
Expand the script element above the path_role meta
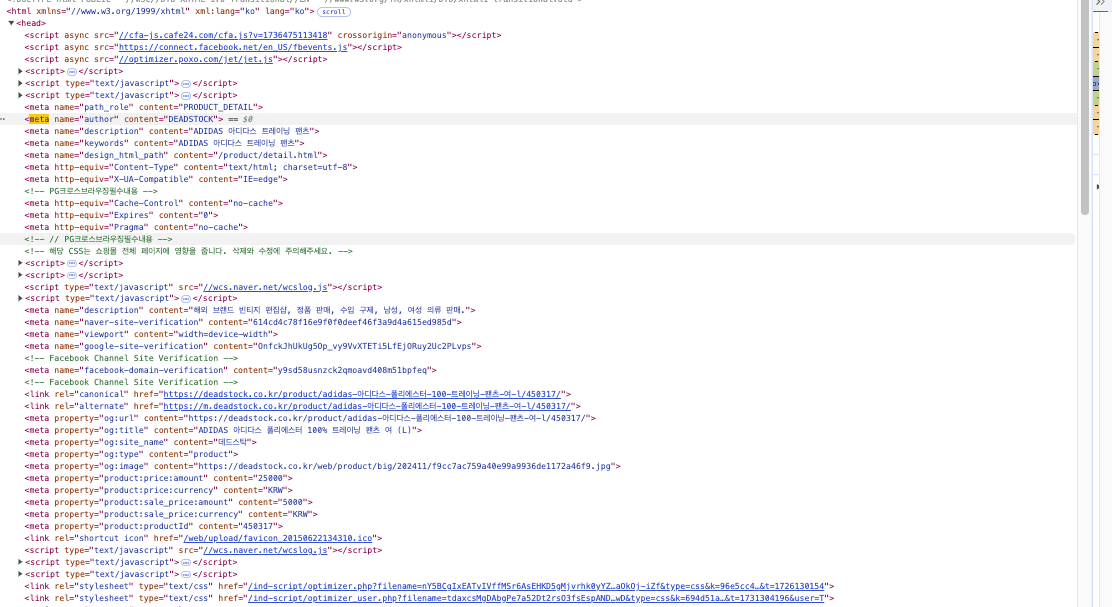point(21,95)
